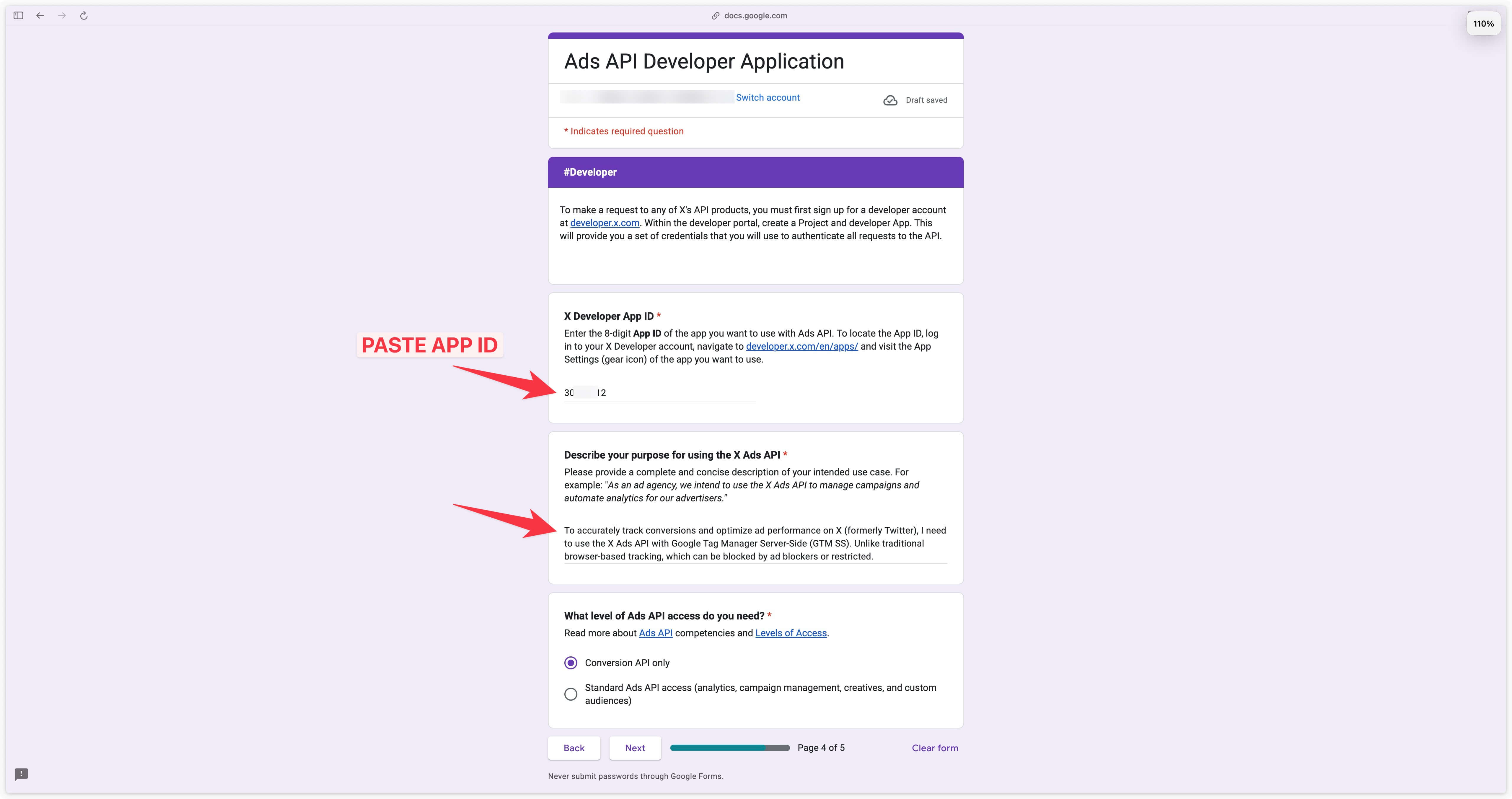Click the link icon beside docs.google.com
The height and width of the screenshot is (799, 1512).
716,16
